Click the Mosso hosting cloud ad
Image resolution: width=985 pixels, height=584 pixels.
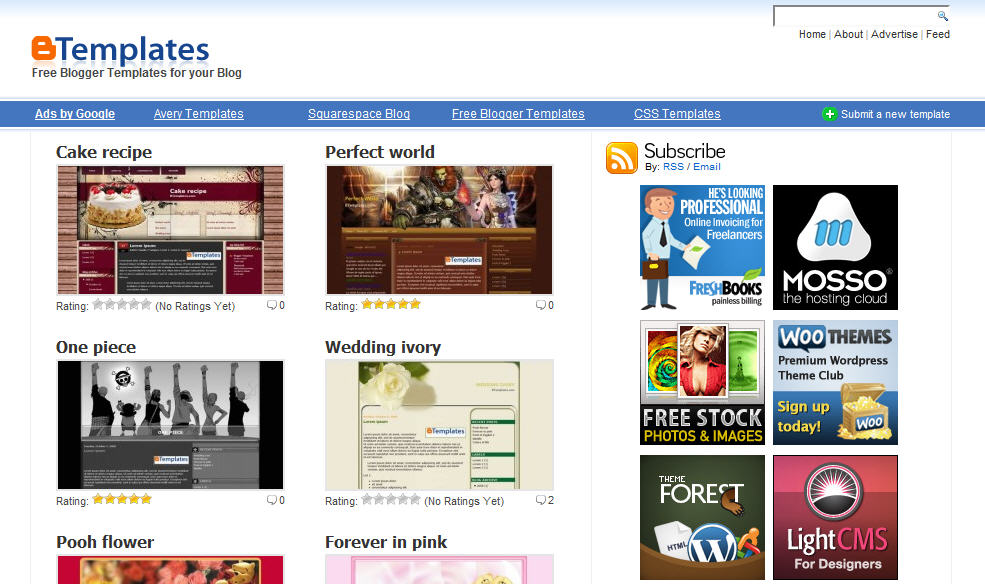click(x=835, y=247)
